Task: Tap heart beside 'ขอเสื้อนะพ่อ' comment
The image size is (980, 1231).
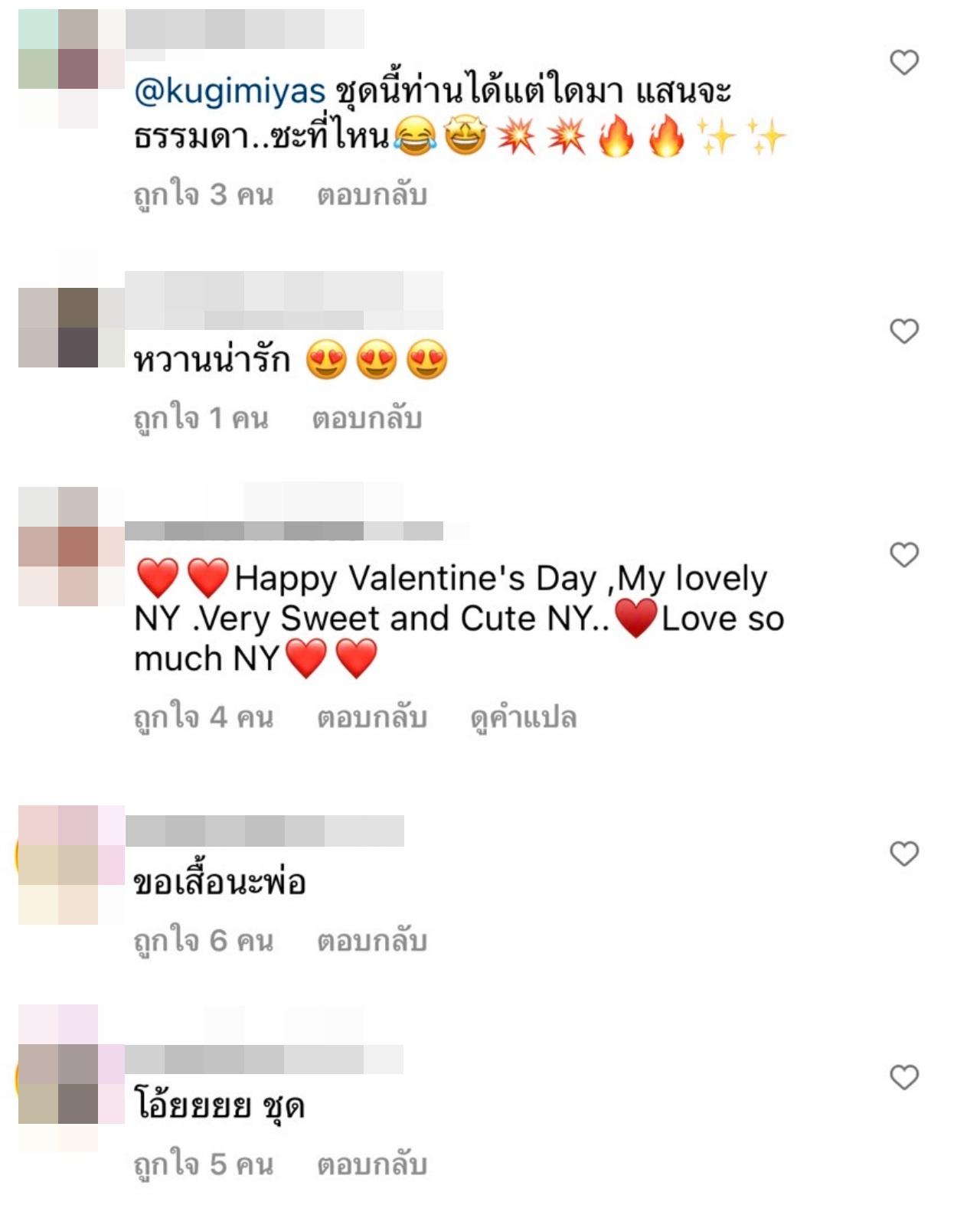Action: (904, 854)
